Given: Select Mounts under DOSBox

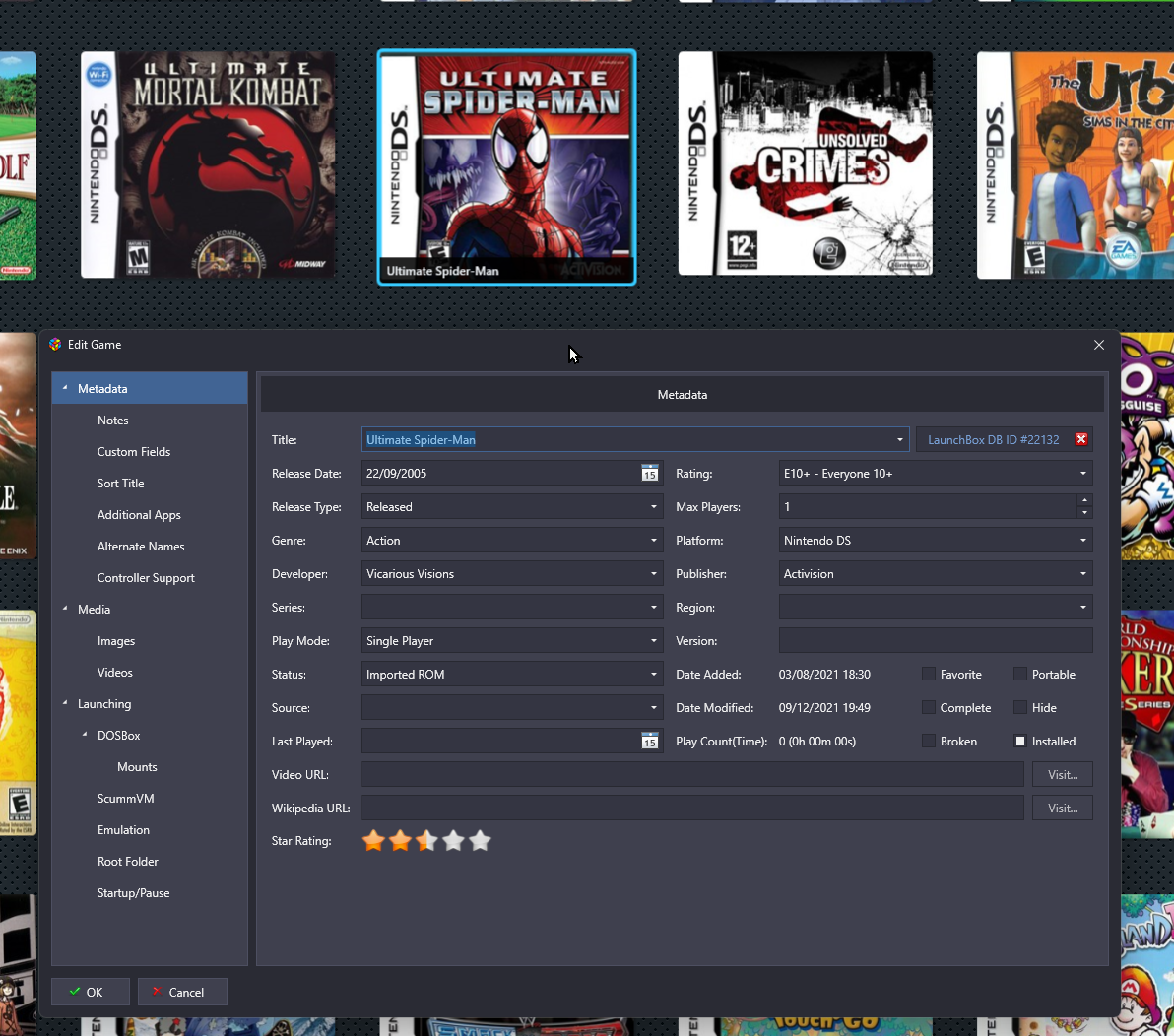Looking at the screenshot, I should tap(137, 767).
